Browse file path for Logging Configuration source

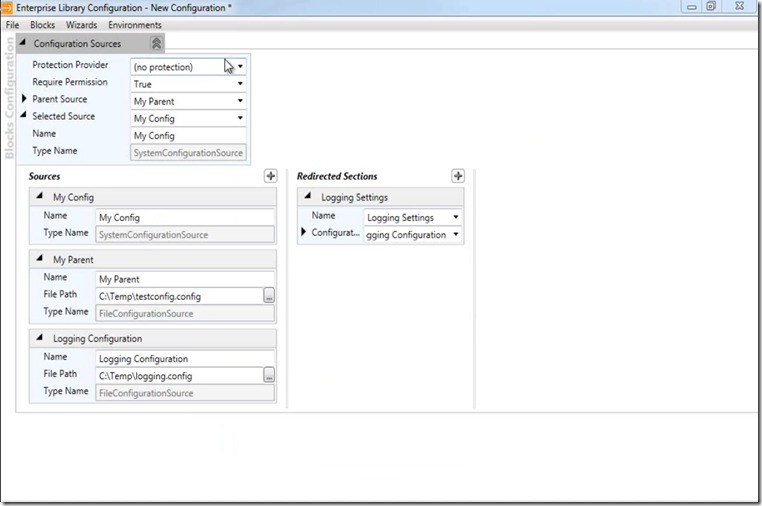tap(269, 375)
